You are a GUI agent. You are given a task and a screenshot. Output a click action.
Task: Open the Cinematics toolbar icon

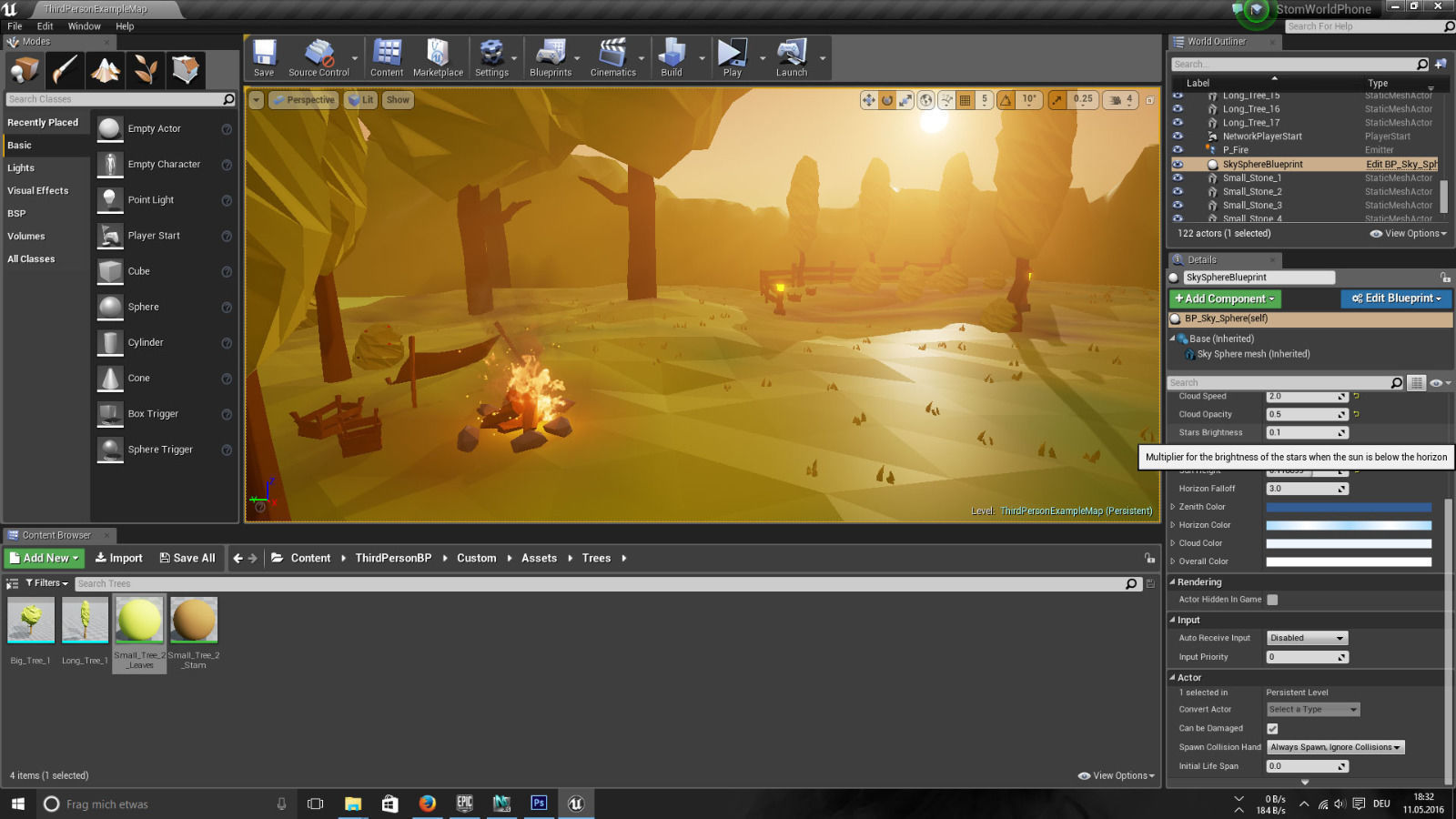point(612,58)
